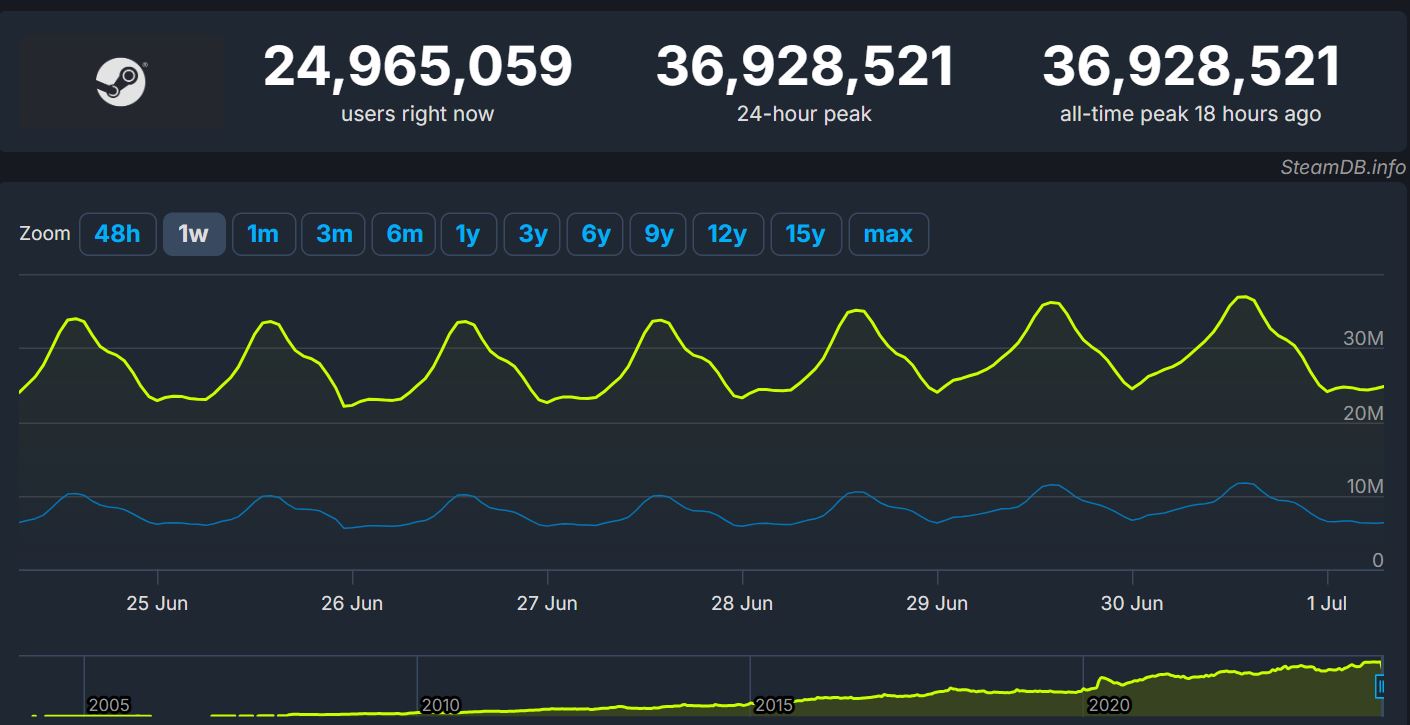
Task: Click the 2005 marker in navigator
Action: pos(109,705)
